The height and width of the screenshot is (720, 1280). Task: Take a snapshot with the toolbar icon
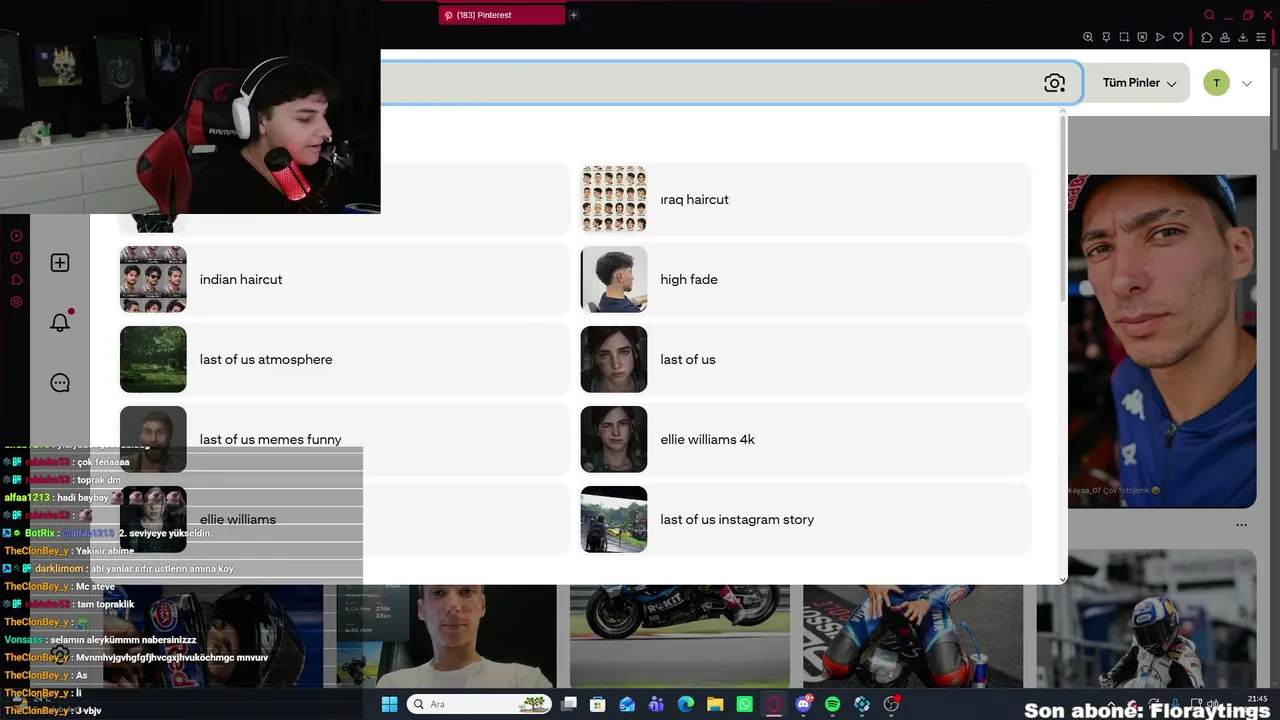pyautogui.click(x=1124, y=37)
